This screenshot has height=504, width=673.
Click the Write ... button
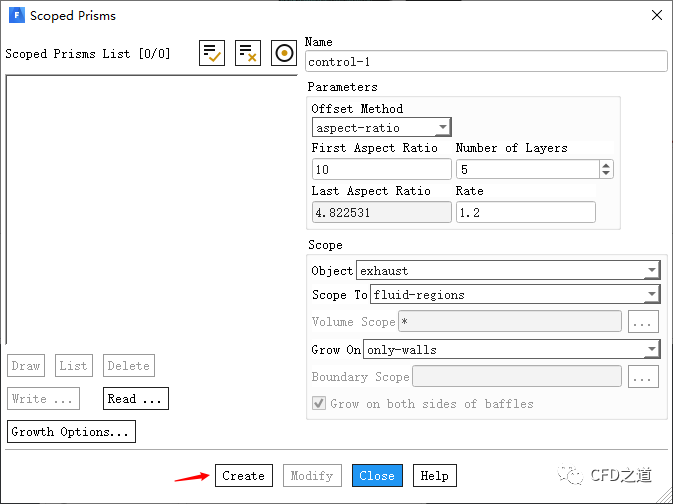click(43, 398)
